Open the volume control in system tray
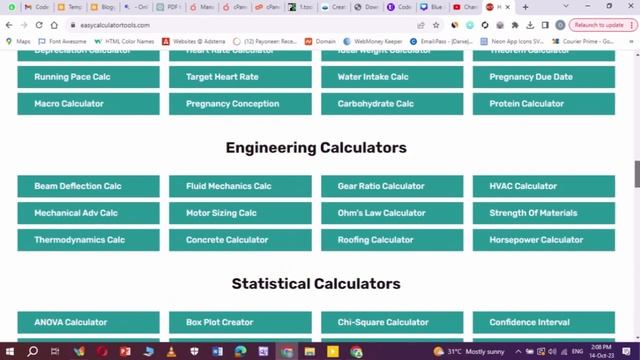640x360 pixels. pos(553,351)
